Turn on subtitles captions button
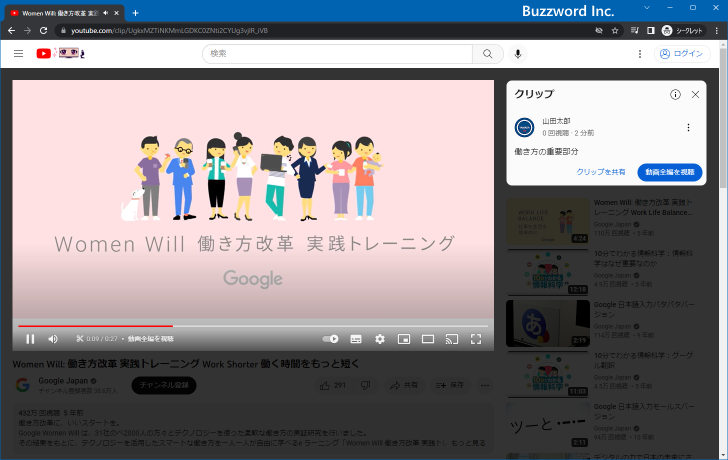 coord(356,339)
